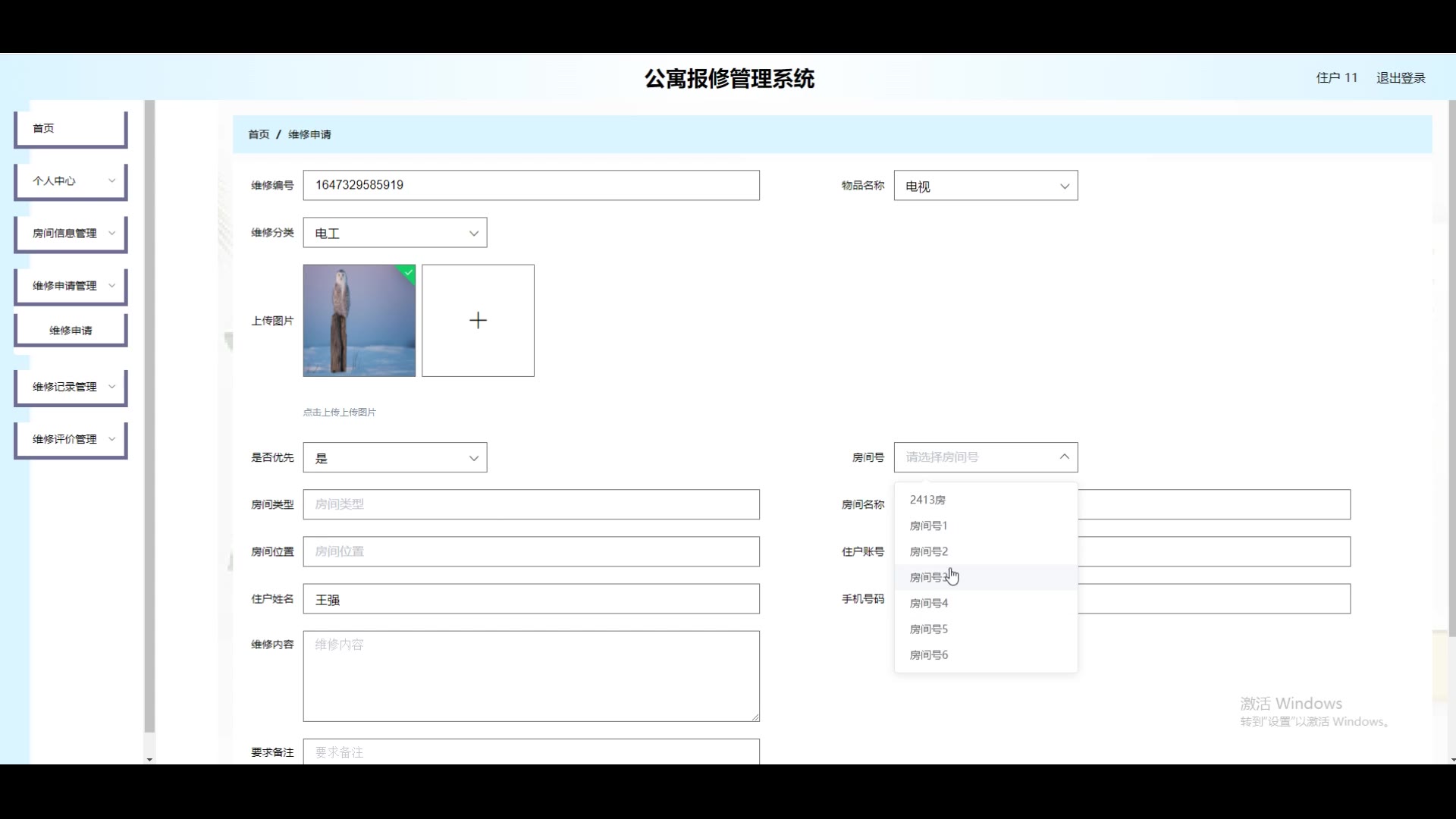Go to 首页 in the sidebar
1456x819 pixels.
(71, 129)
